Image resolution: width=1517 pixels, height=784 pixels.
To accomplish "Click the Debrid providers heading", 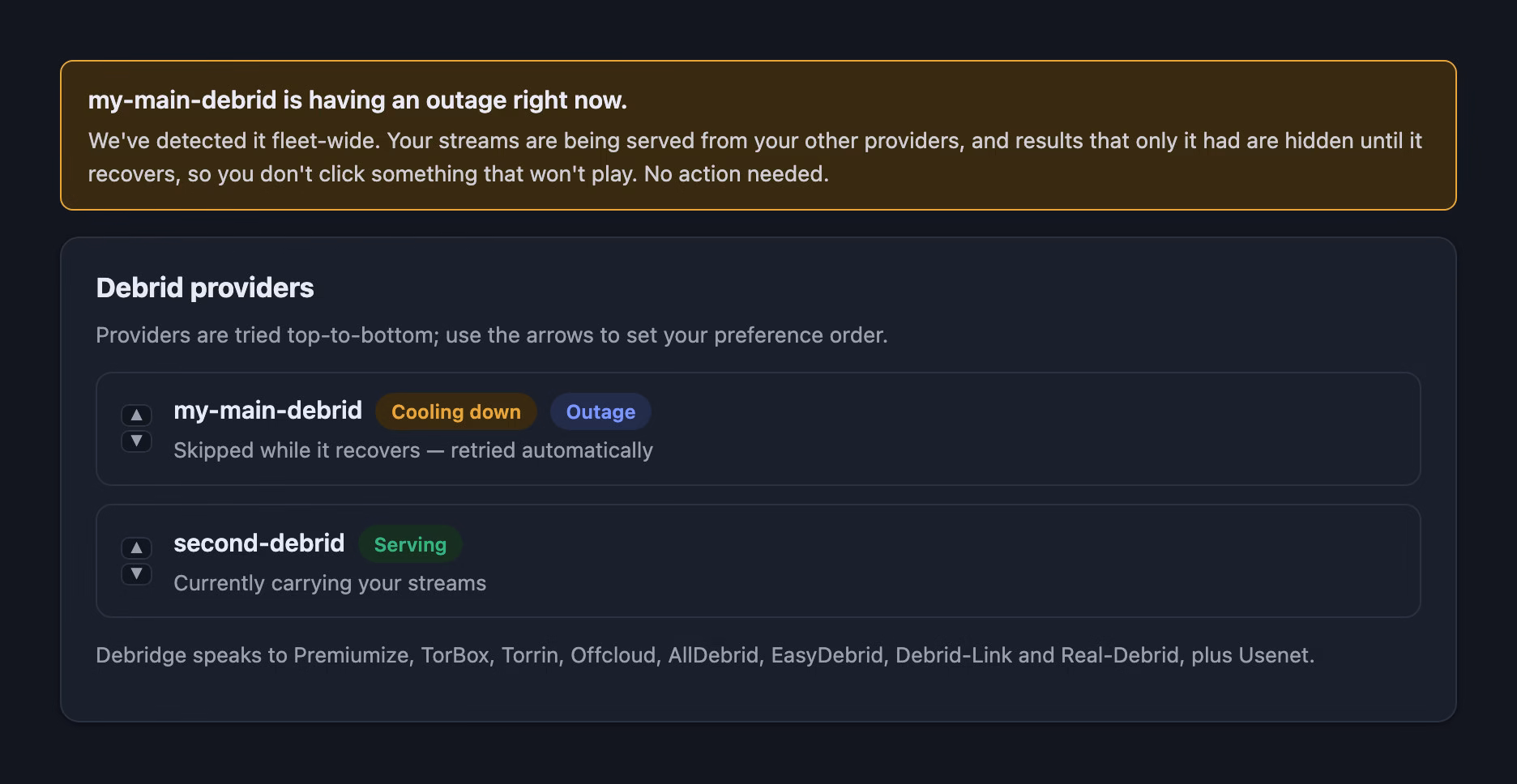I will click(205, 288).
